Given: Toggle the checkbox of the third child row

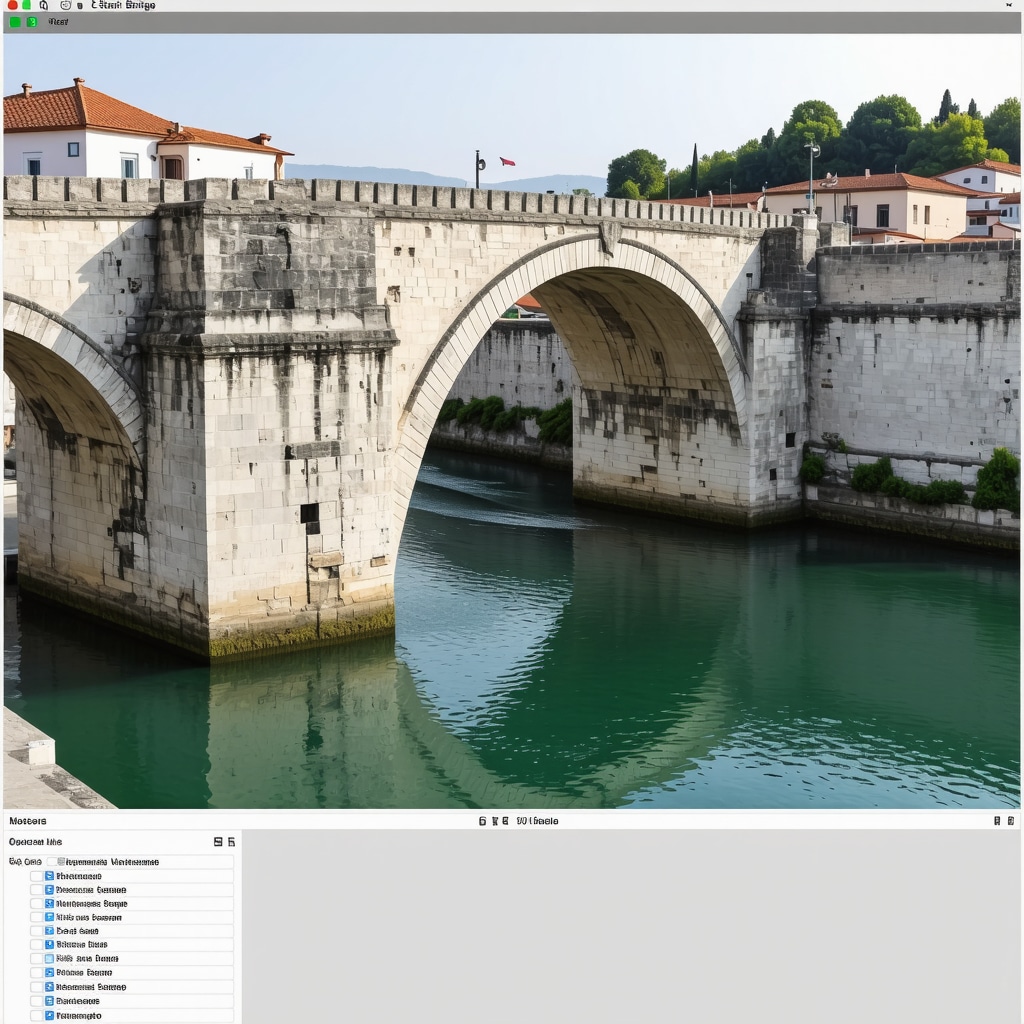Looking at the screenshot, I should click(x=37, y=904).
